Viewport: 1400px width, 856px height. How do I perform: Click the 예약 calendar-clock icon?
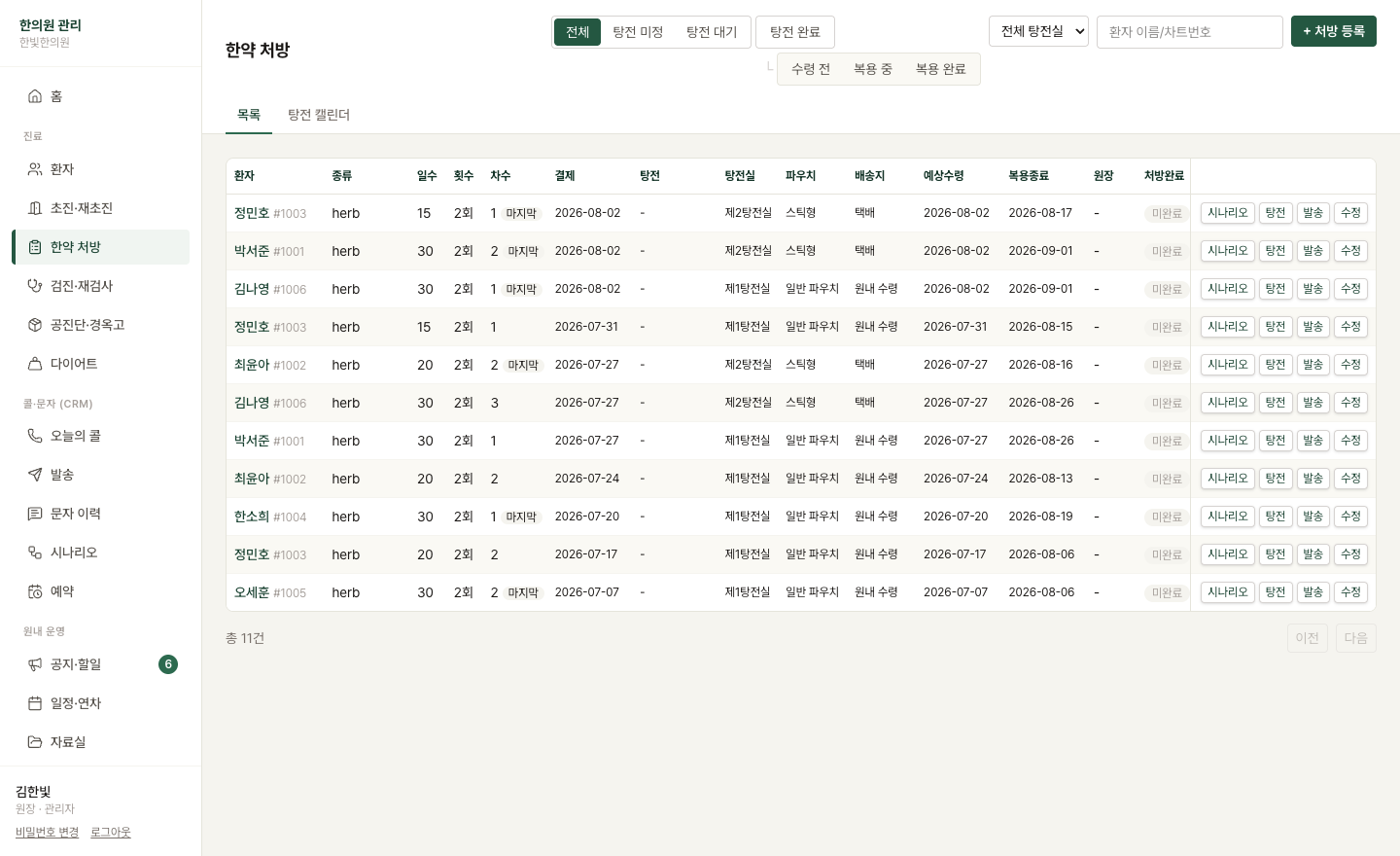[35, 591]
